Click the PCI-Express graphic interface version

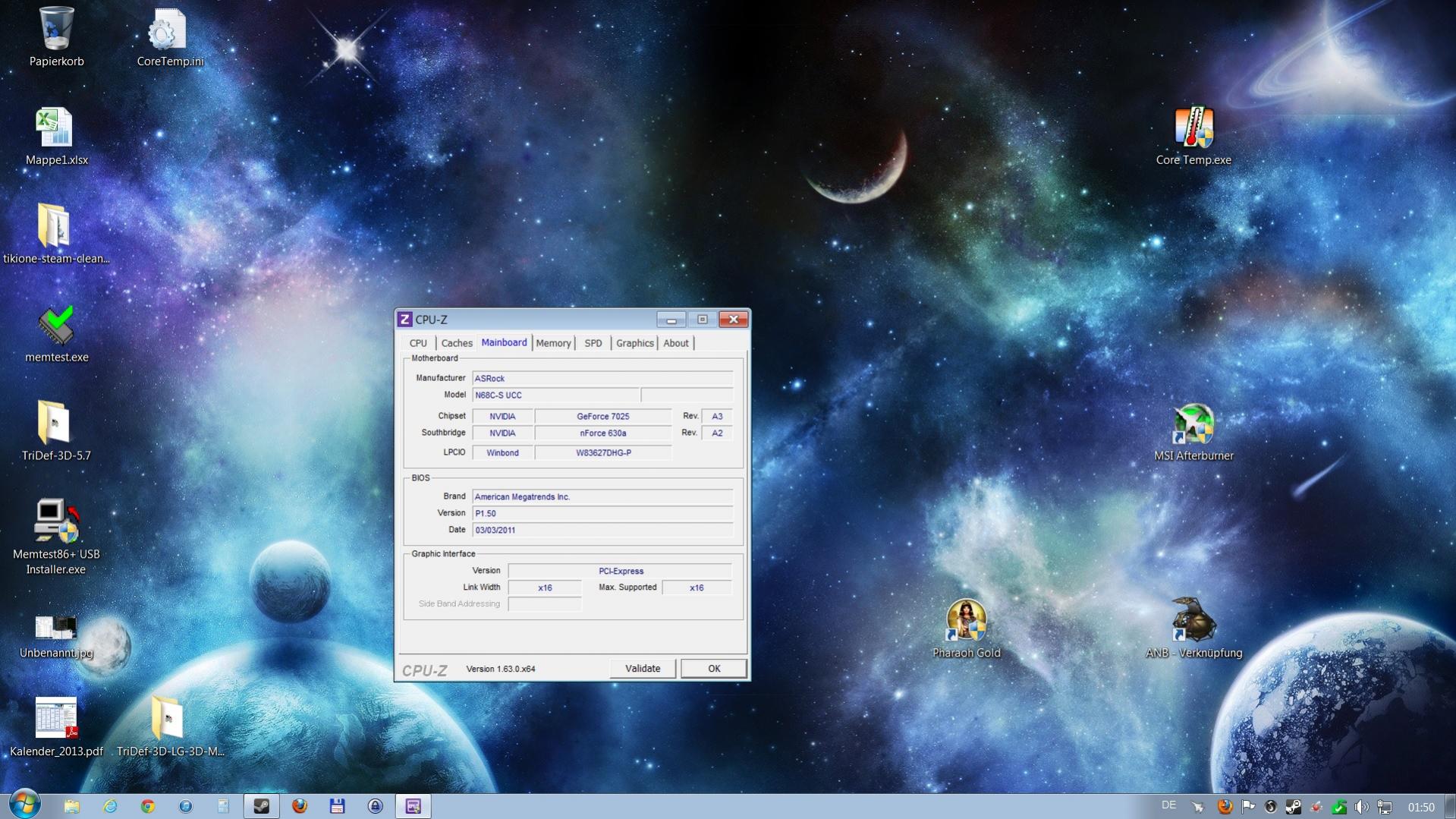(x=621, y=571)
